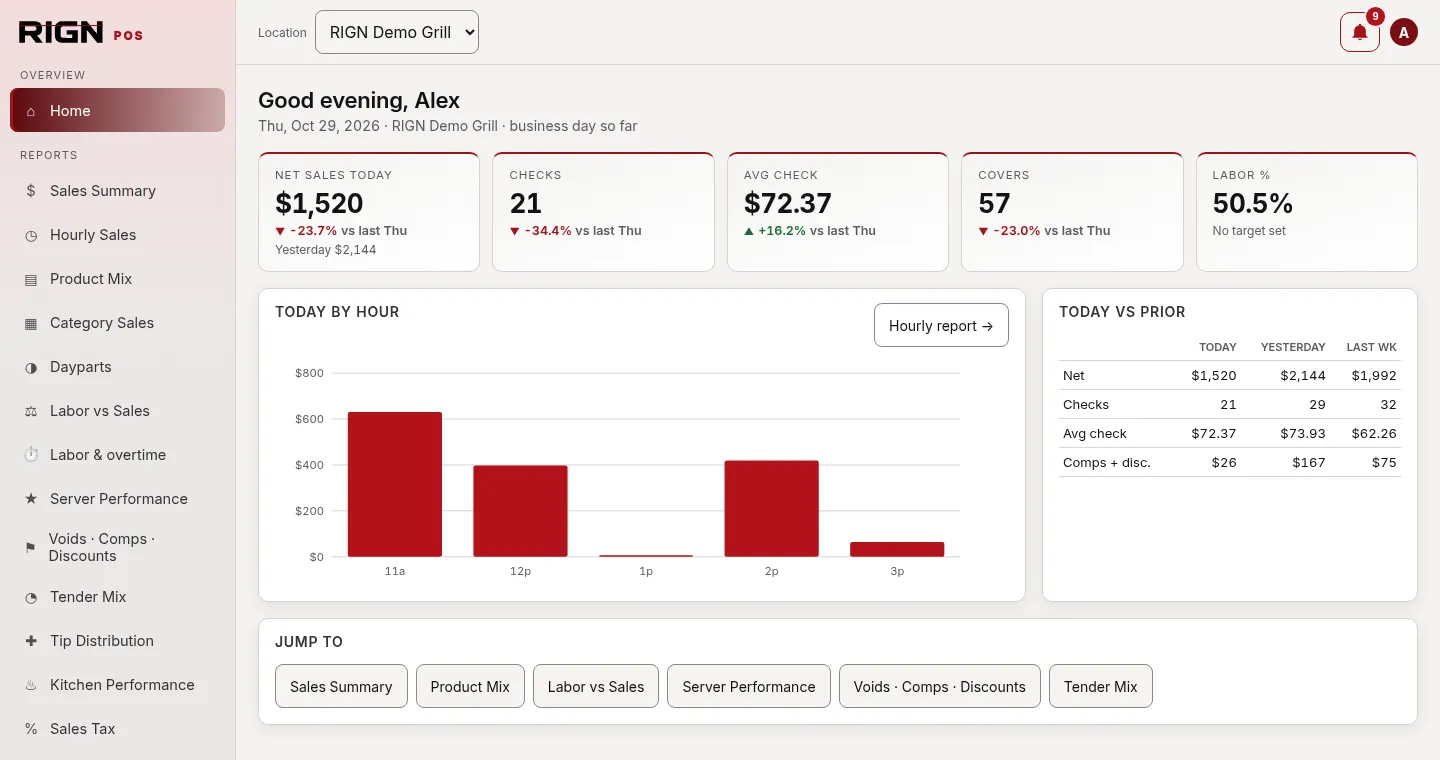Click the Net Sales Today card value $1,520

[319, 203]
